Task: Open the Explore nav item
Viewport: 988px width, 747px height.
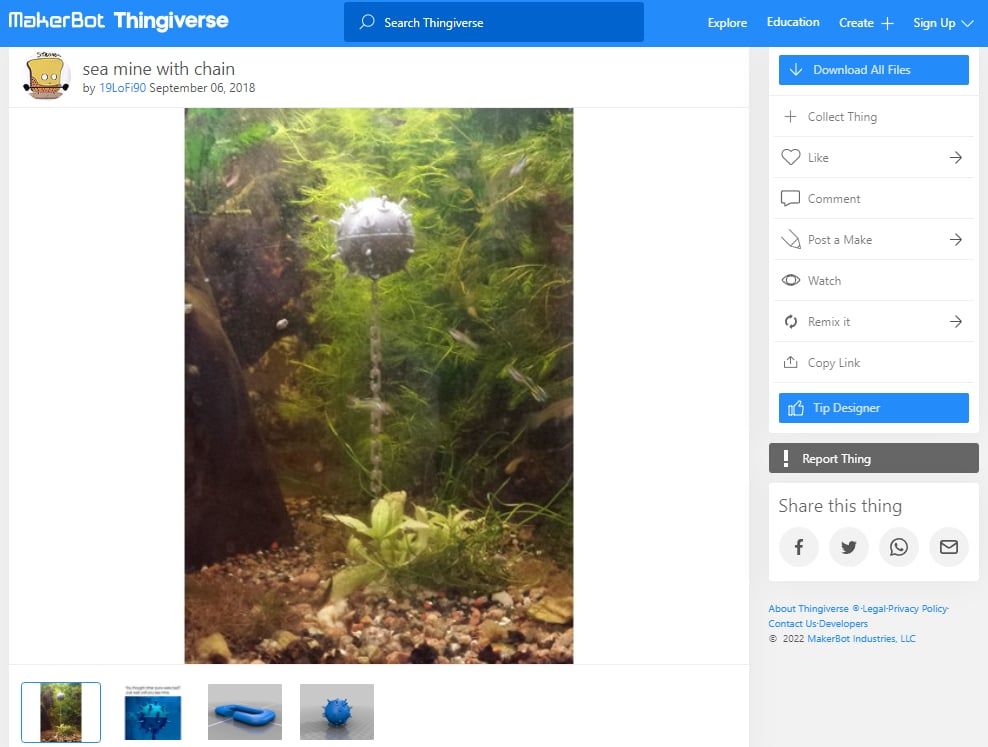Action: tap(727, 23)
